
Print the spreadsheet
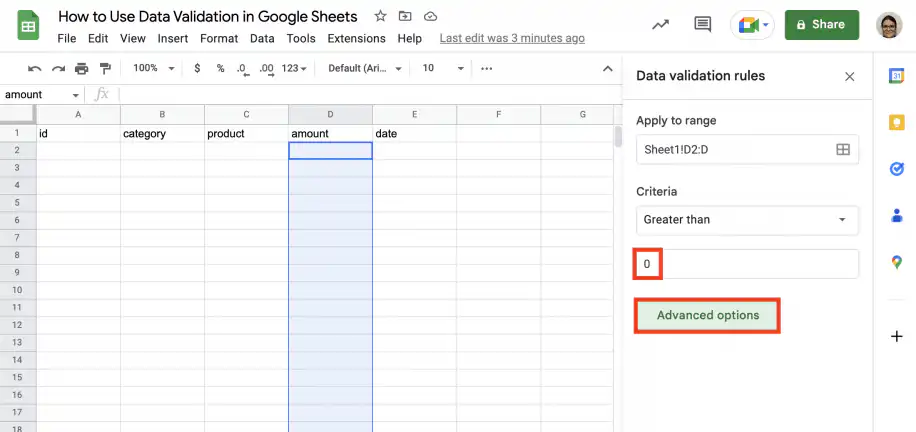[x=82, y=68]
